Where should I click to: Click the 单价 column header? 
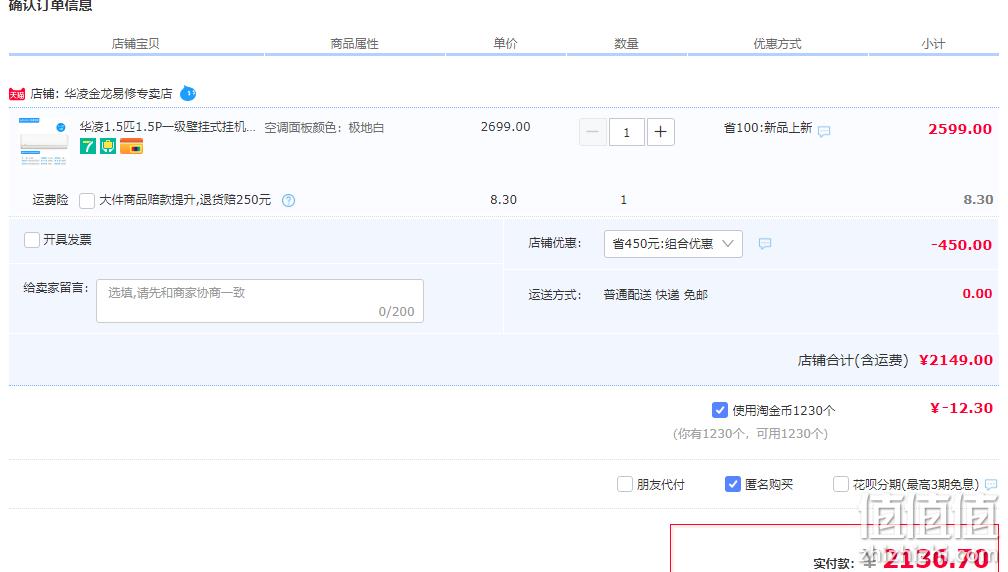505,44
